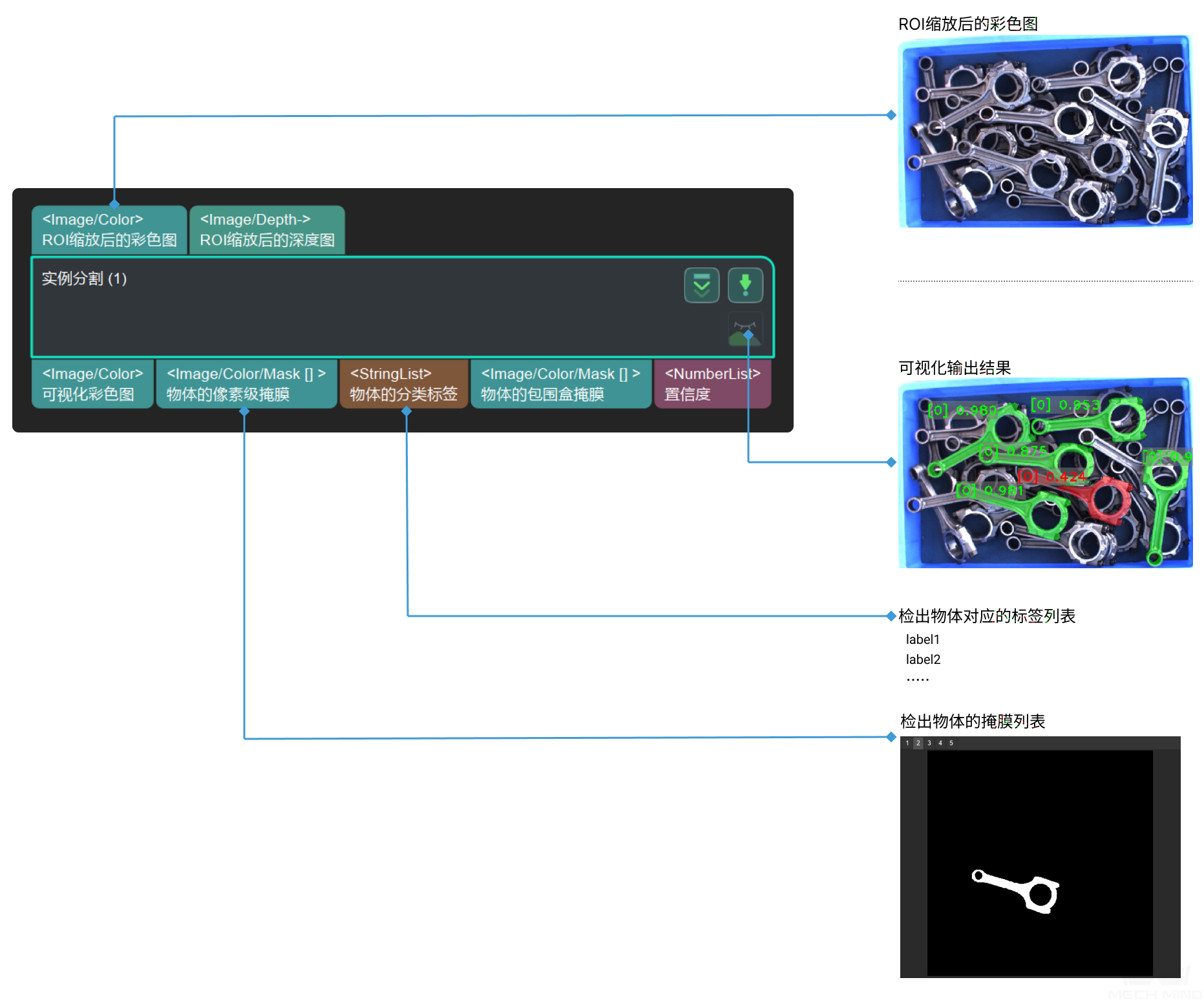Switch to mask tab 1
The height and width of the screenshot is (1002, 1204).
pos(907,743)
